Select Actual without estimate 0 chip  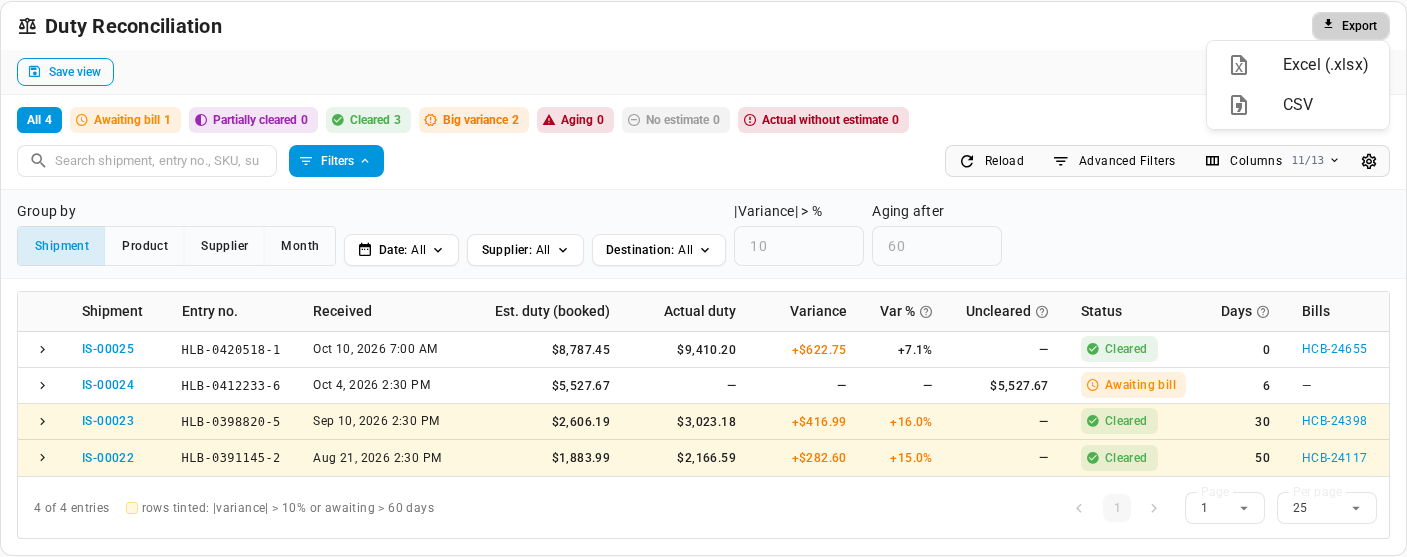point(823,120)
